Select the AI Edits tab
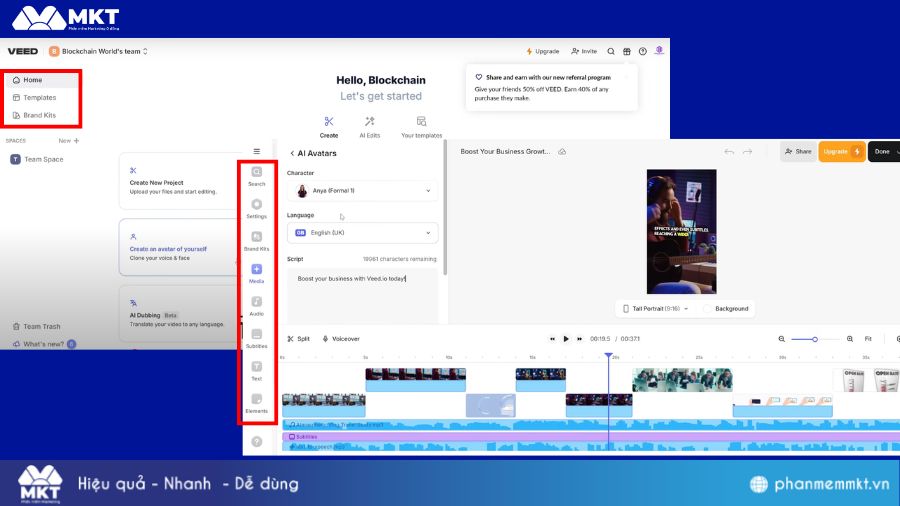This screenshot has width=900, height=506. (x=370, y=127)
